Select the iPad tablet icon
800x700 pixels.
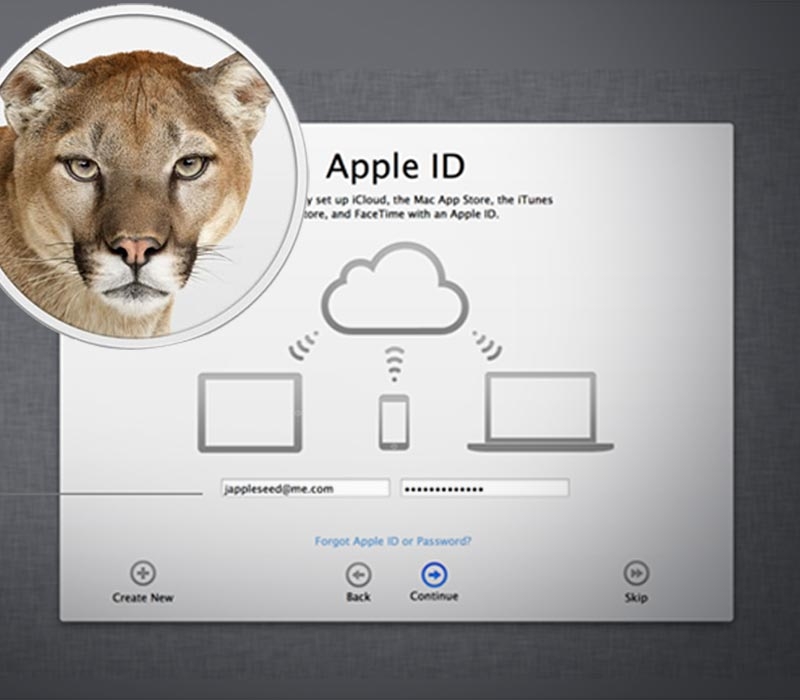250,412
